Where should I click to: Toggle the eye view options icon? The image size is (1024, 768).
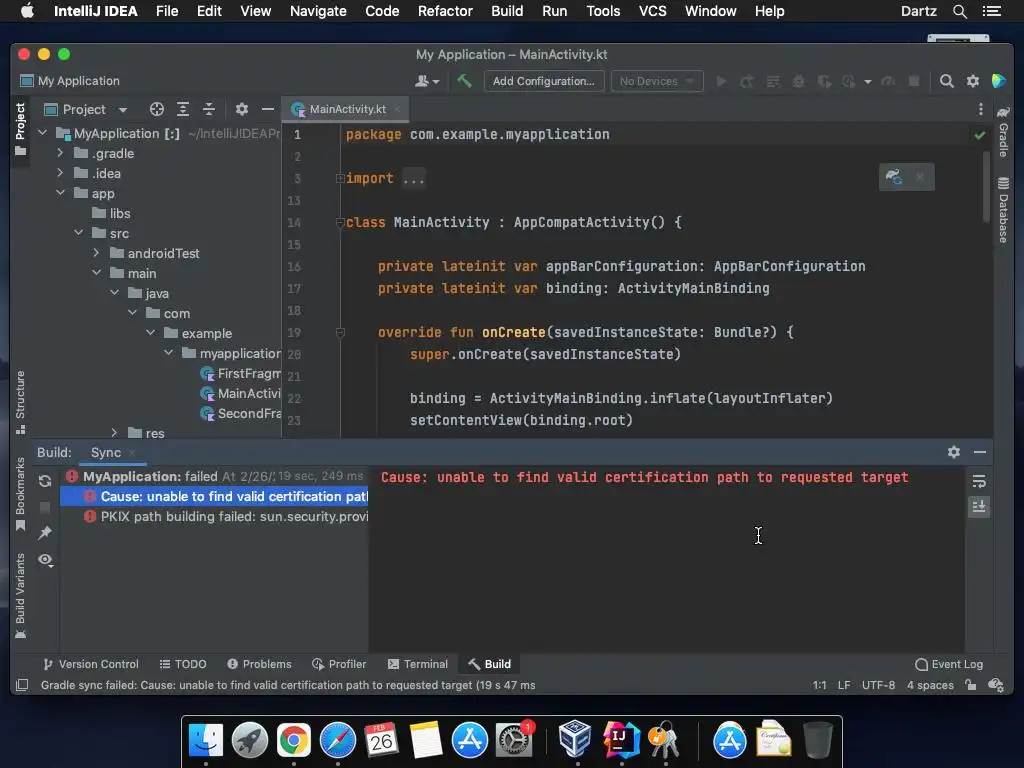click(x=45, y=560)
